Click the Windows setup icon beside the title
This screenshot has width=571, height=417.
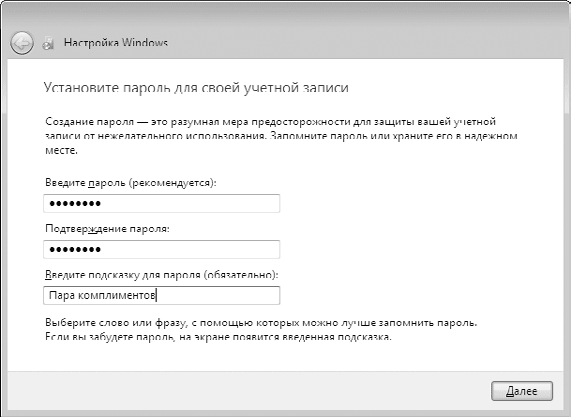pos(48,43)
